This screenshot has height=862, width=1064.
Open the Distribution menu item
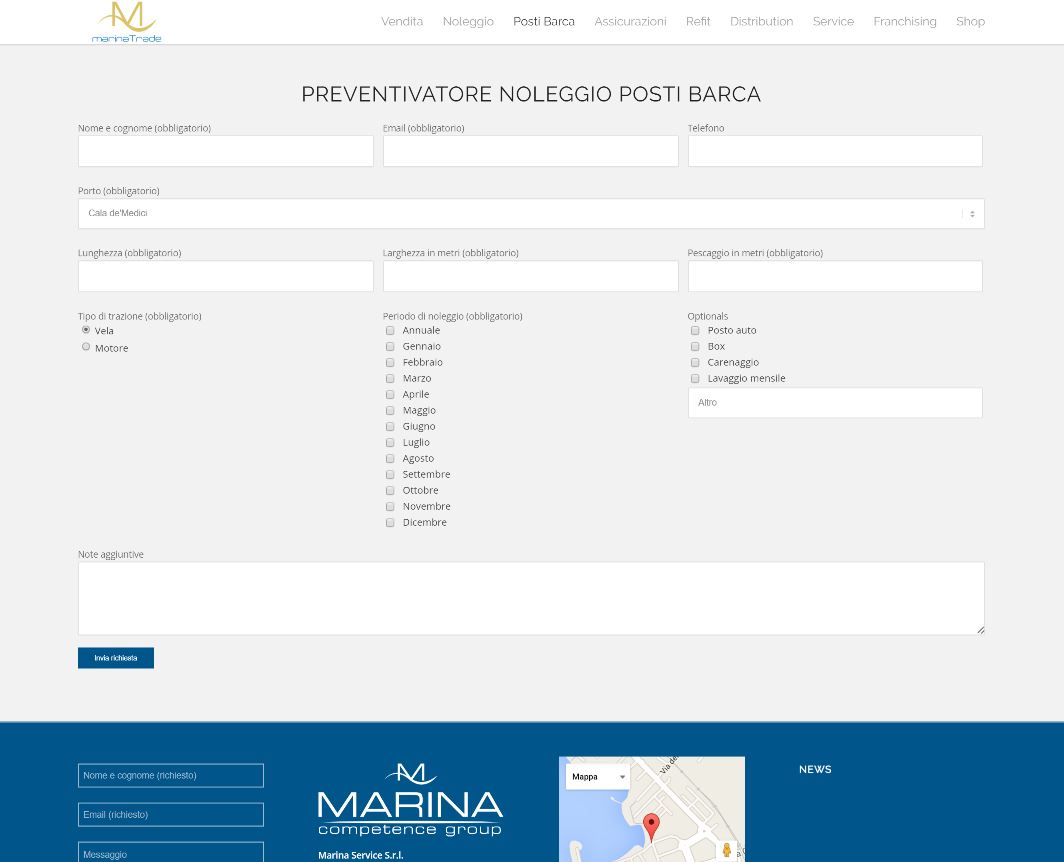point(761,22)
